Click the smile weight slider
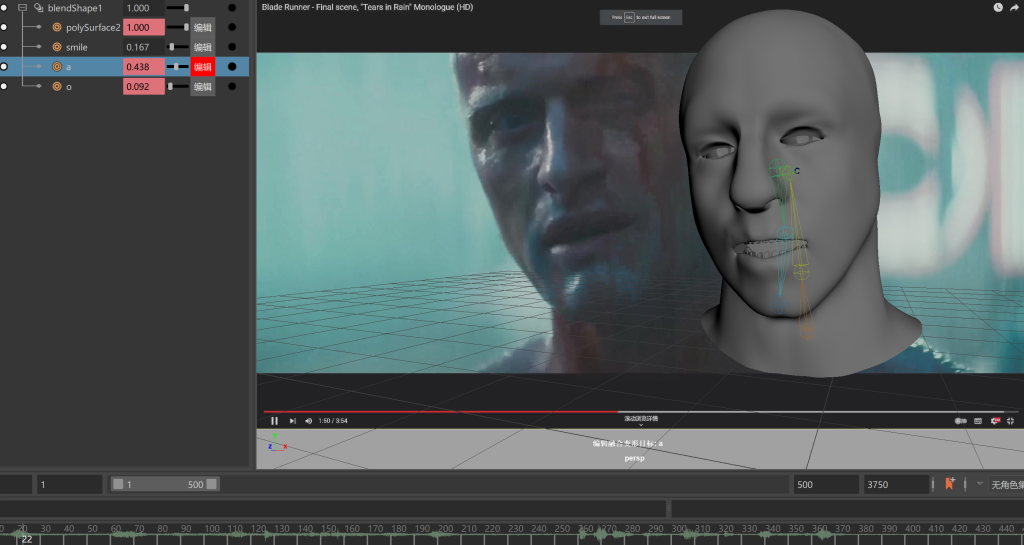The width and height of the screenshot is (1024, 545). pyautogui.click(x=178, y=47)
